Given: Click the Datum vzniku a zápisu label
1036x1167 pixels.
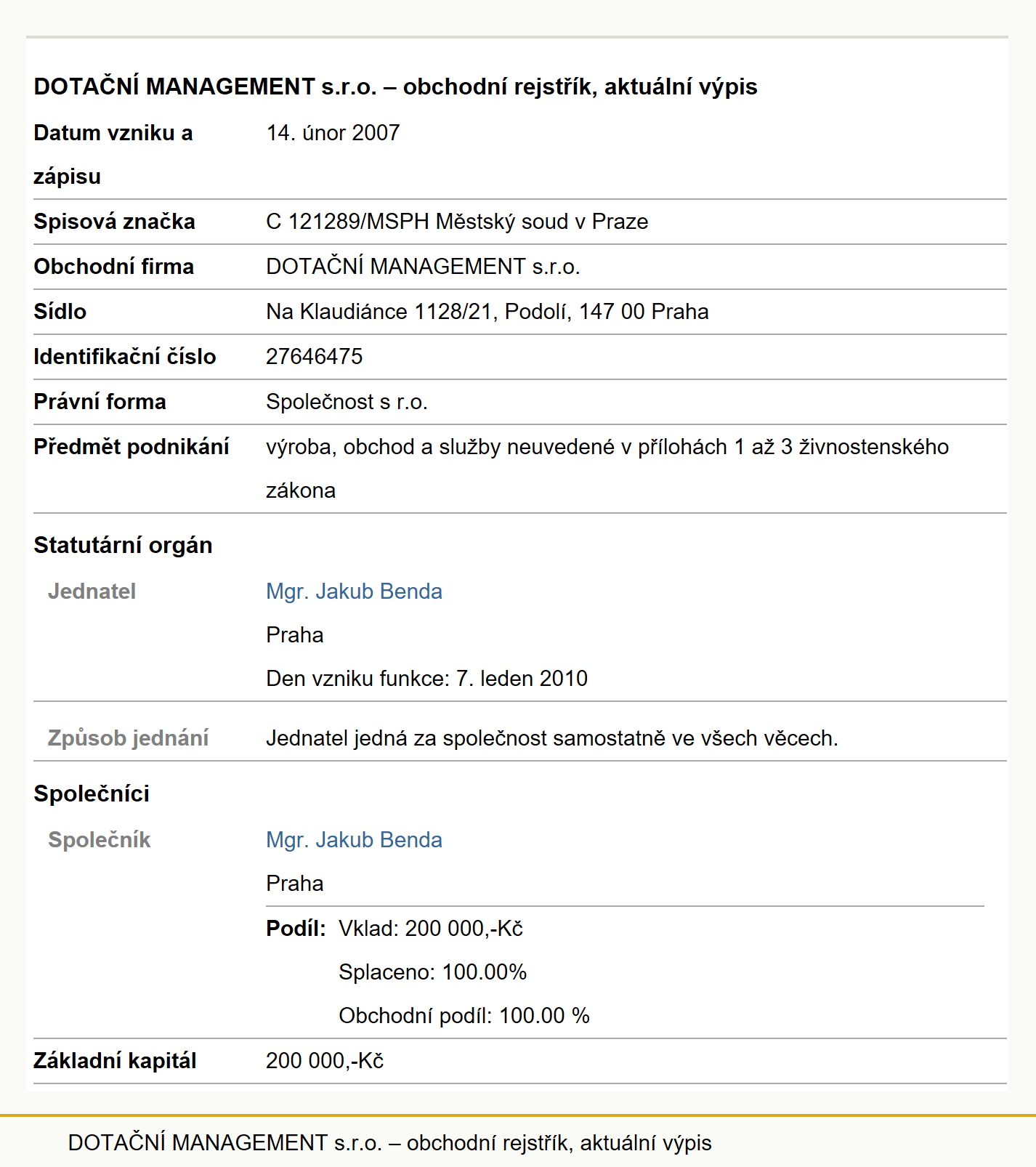Looking at the screenshot, I should (113, 155).
